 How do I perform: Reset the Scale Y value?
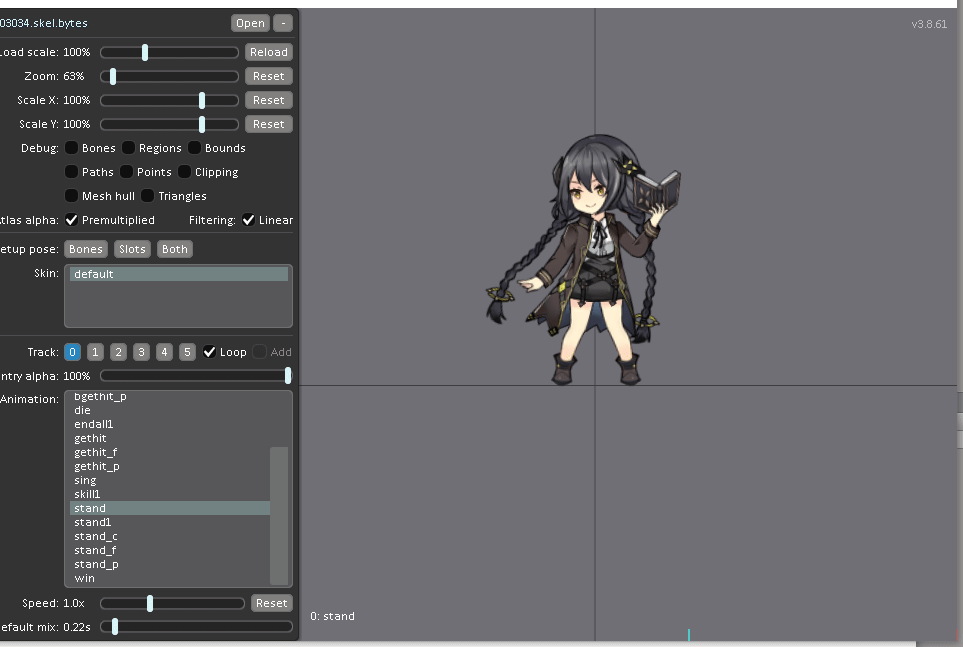pos(268,124)
